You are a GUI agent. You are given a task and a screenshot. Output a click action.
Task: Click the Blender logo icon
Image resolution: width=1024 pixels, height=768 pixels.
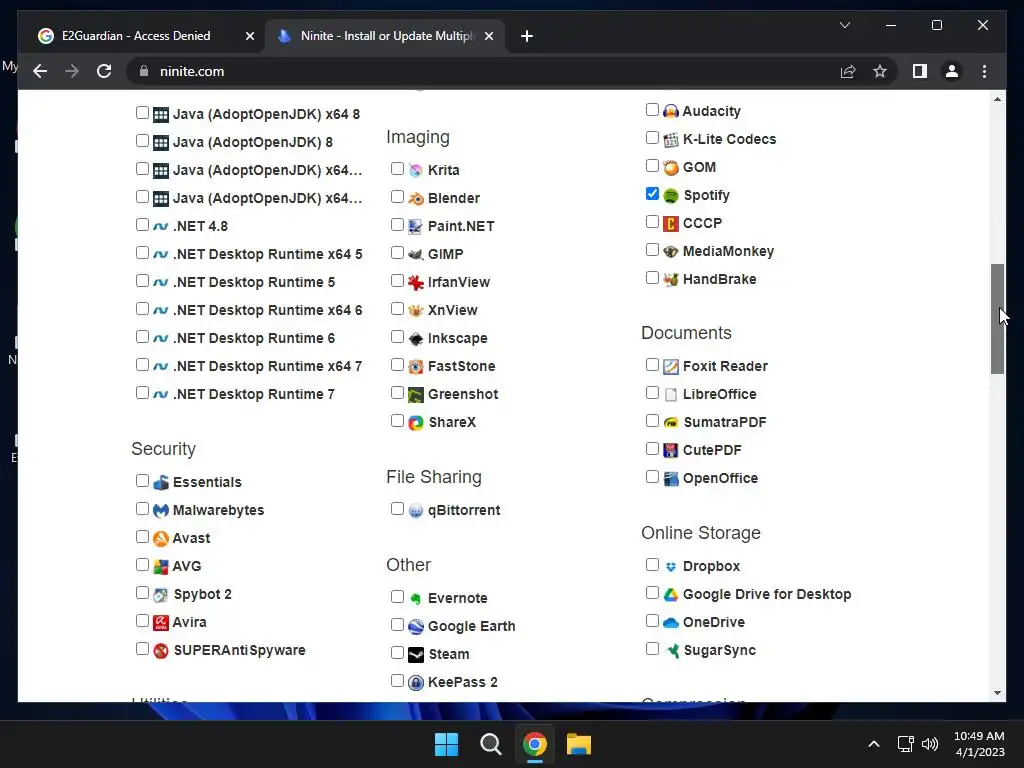416,198
